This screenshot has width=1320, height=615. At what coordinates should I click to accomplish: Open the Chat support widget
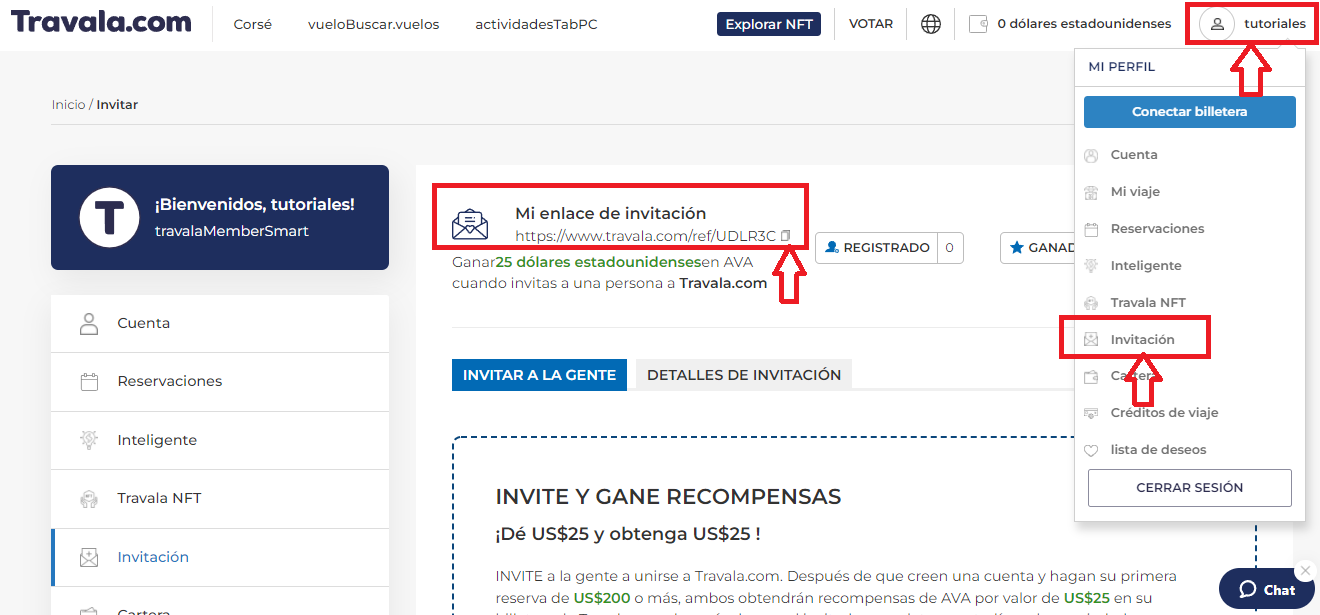click(1266, 590)
